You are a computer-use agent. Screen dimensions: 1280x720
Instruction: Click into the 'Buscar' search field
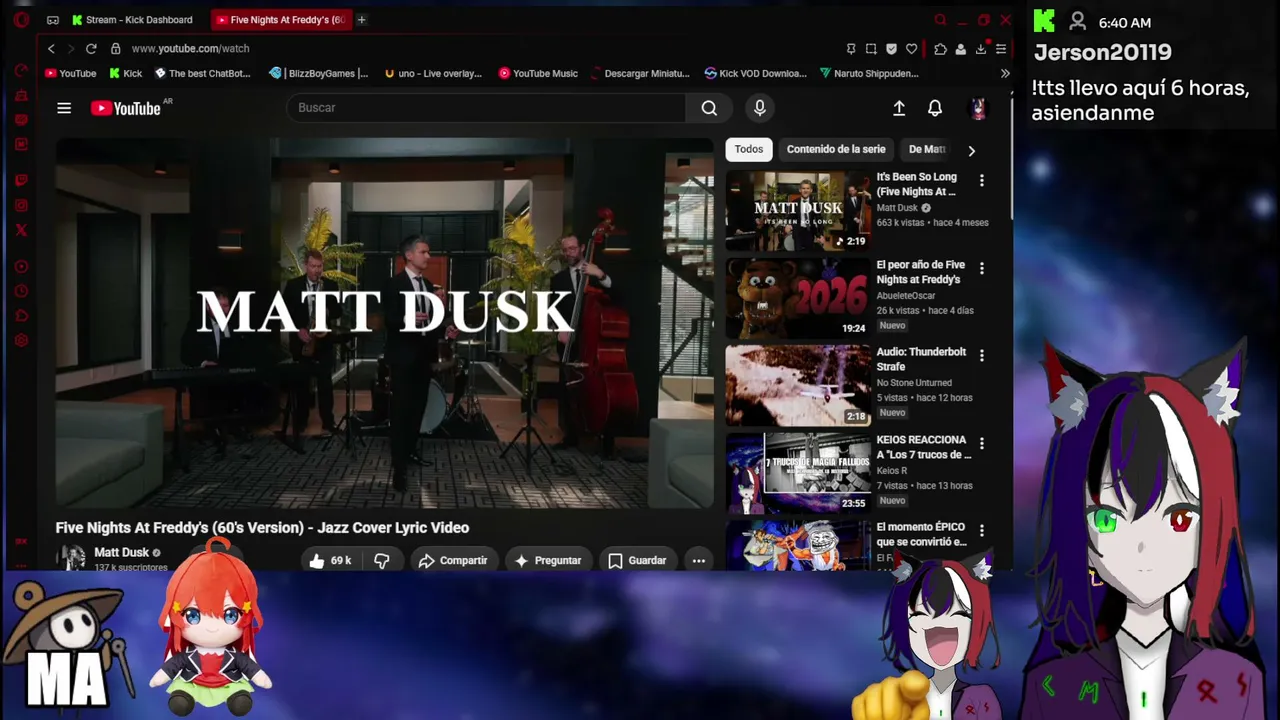(x=486, y=108)
